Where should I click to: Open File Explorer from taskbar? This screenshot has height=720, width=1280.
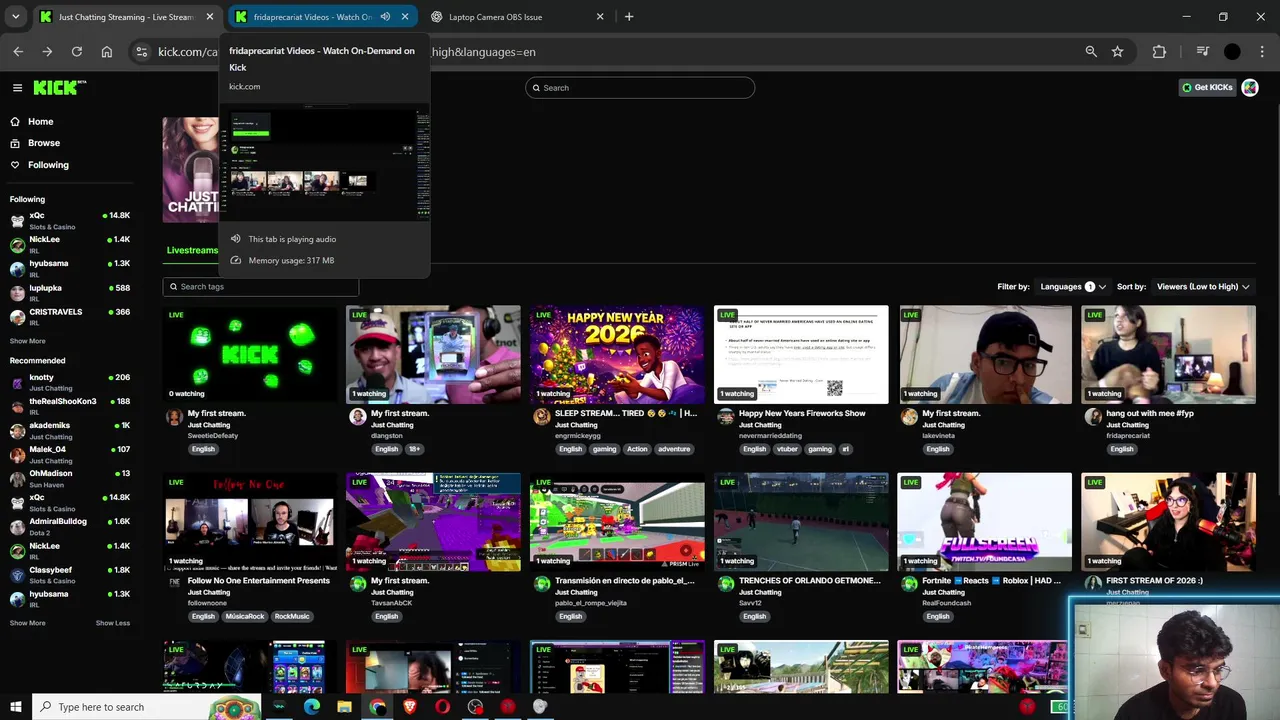345,707
